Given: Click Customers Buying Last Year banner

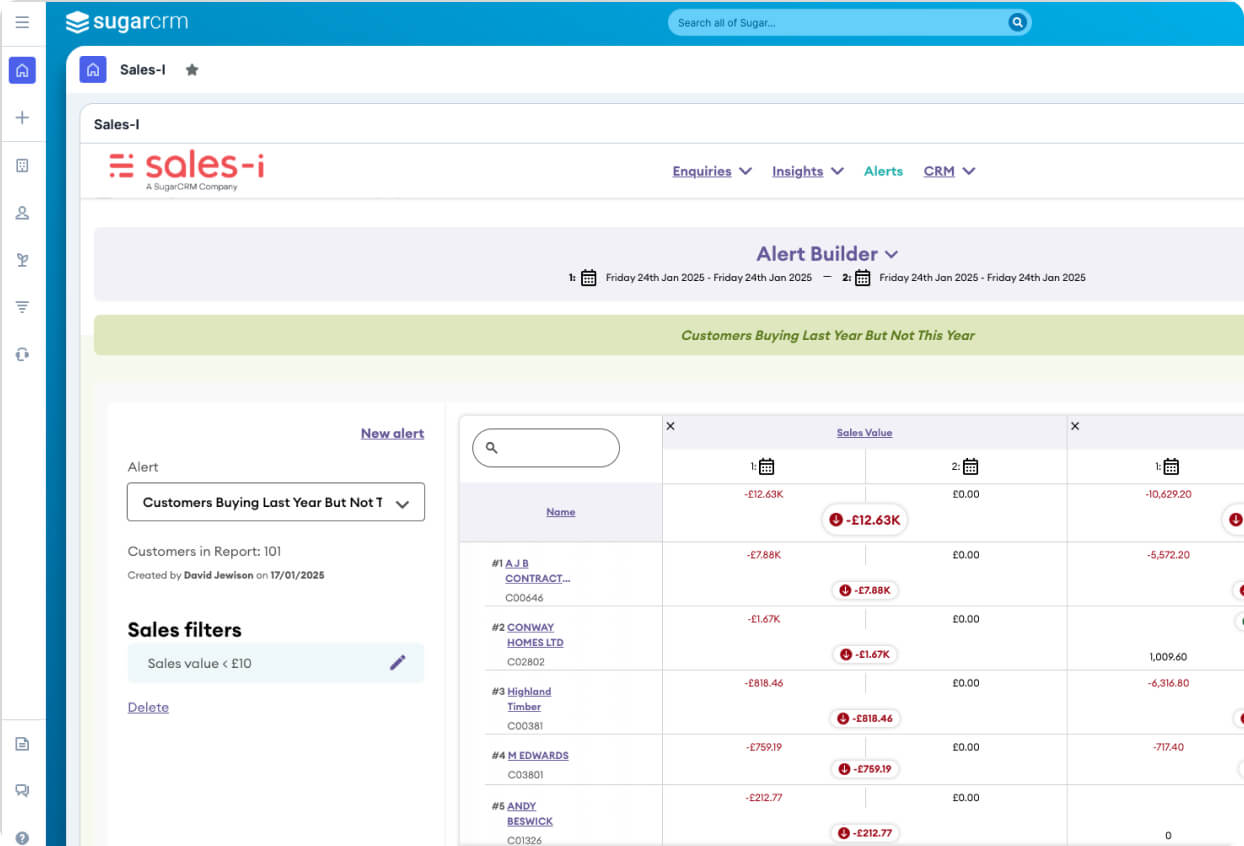Looking at the screenshot, I should click(x=828, y=335).
